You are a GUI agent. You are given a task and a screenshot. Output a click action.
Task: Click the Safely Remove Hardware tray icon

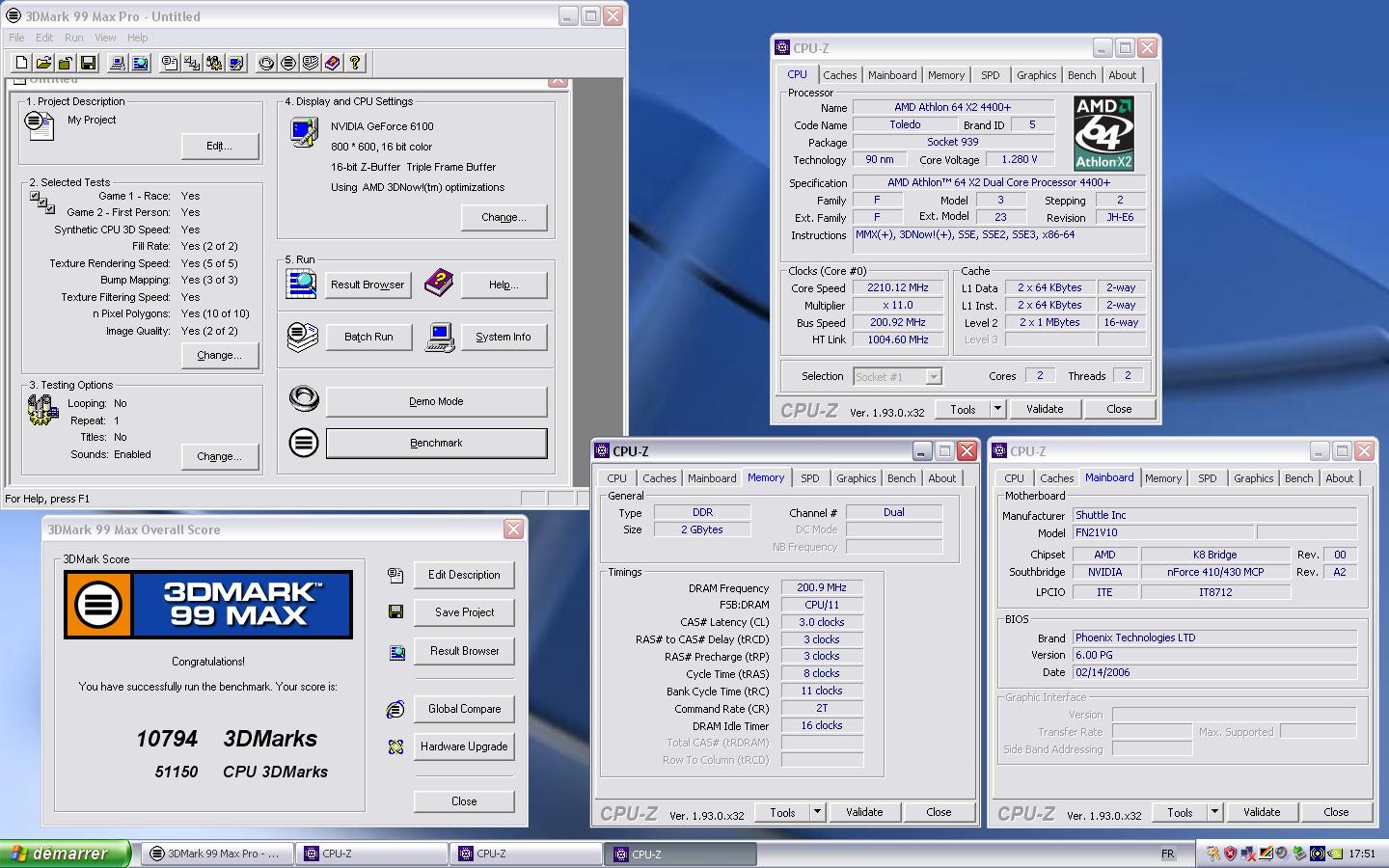[x=1299, y=854]
